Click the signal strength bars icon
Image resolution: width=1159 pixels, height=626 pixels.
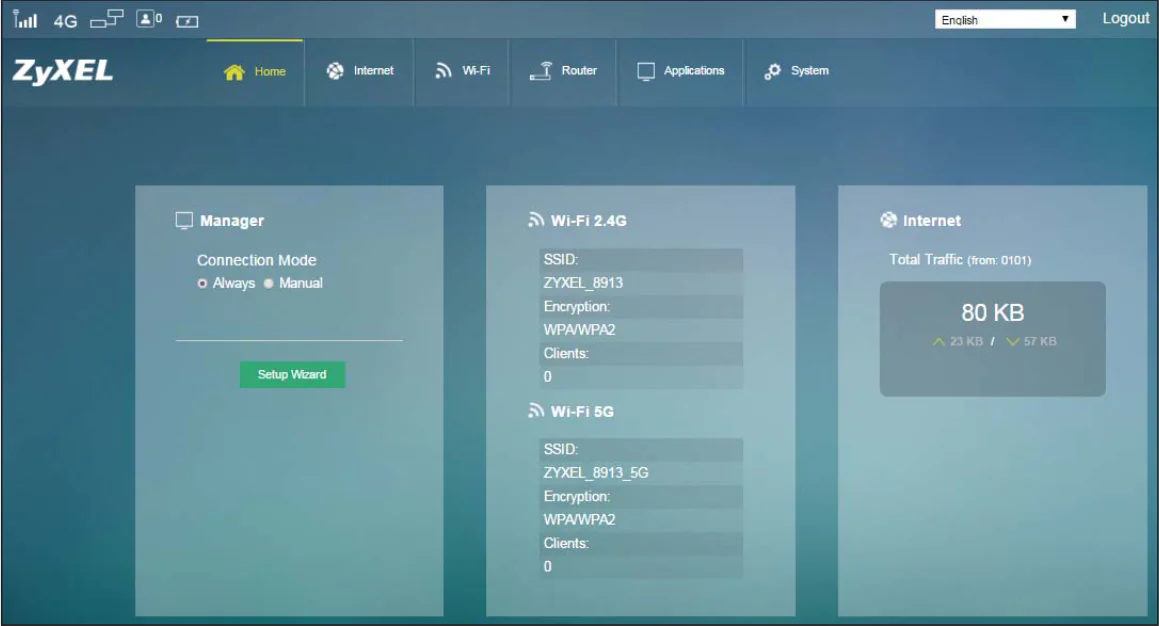24,20
